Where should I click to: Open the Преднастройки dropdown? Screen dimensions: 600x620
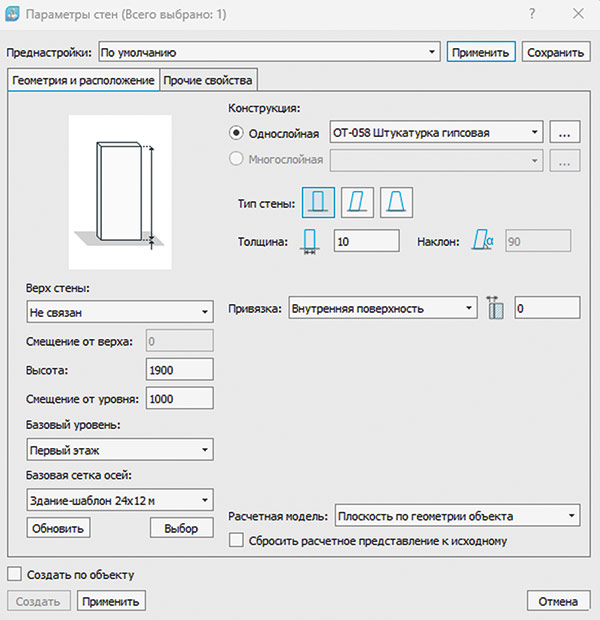270,52
